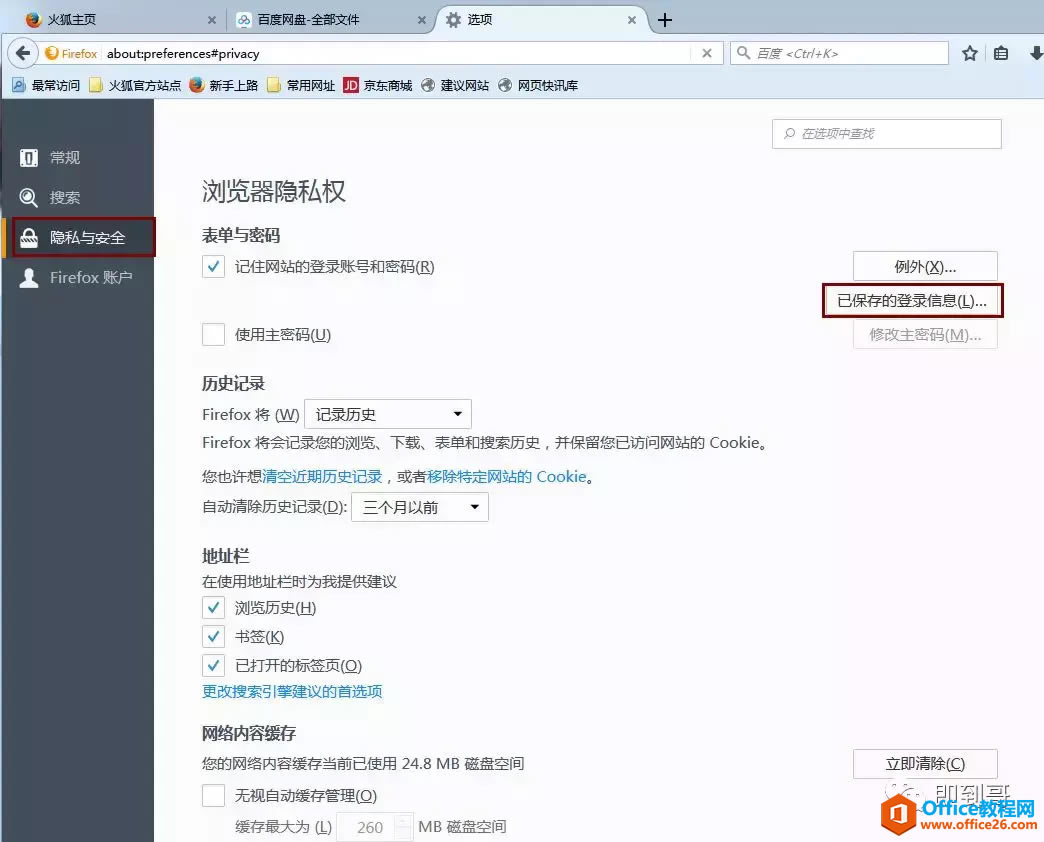1044x842 pixels.
Task: Expand the 记录历史 dropdown
Action: point(388,414)
